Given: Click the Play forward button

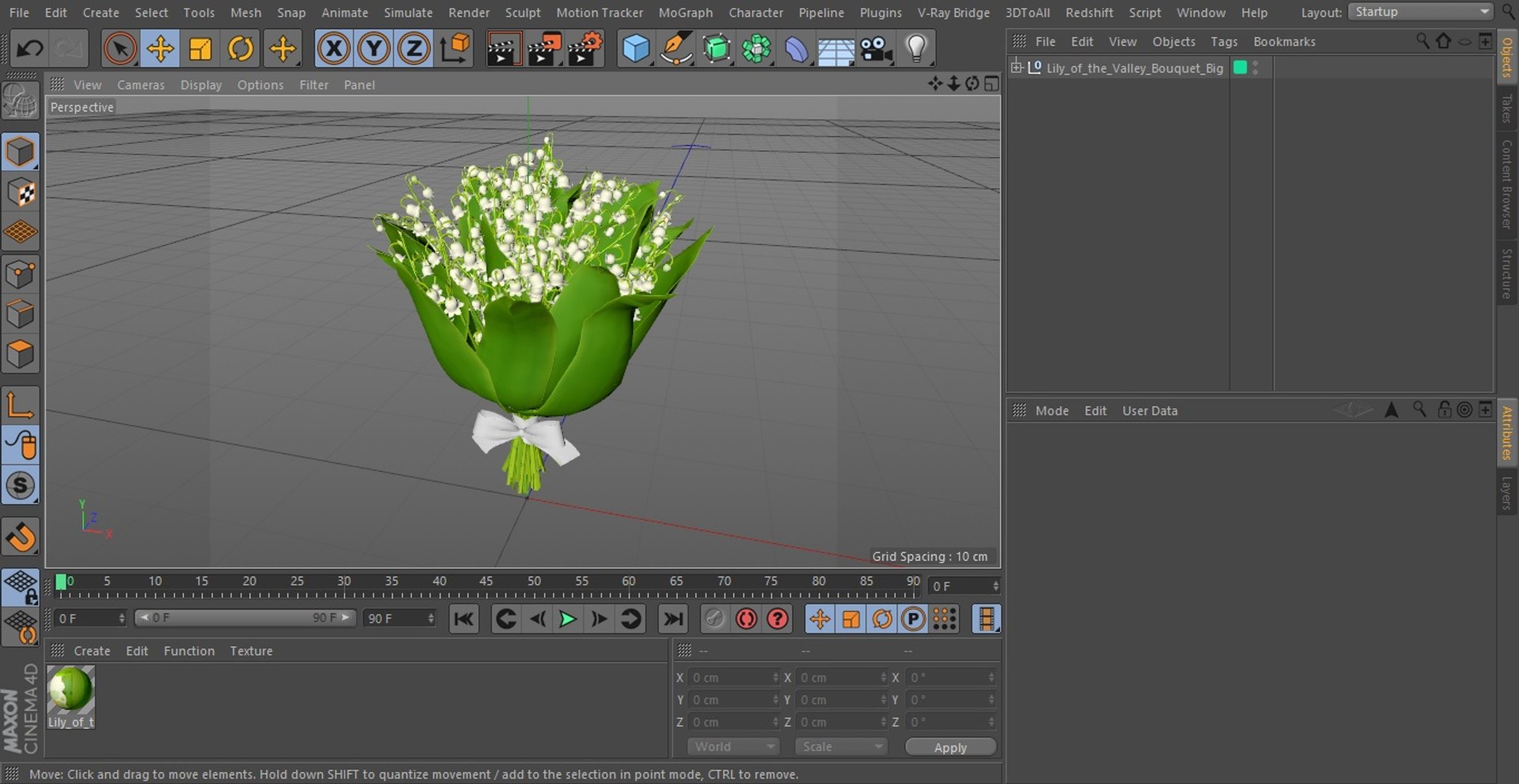Looking at the screenshot, I should [x=567, y=619].
